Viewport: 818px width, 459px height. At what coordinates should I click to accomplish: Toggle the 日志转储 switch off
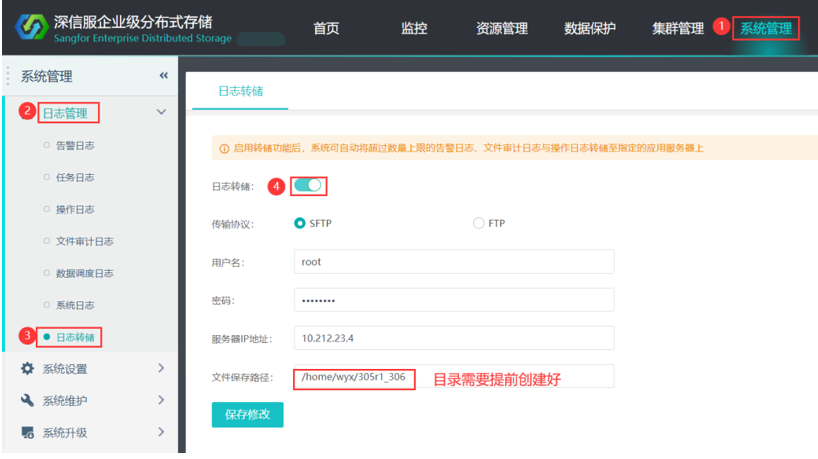click(307, 185)
